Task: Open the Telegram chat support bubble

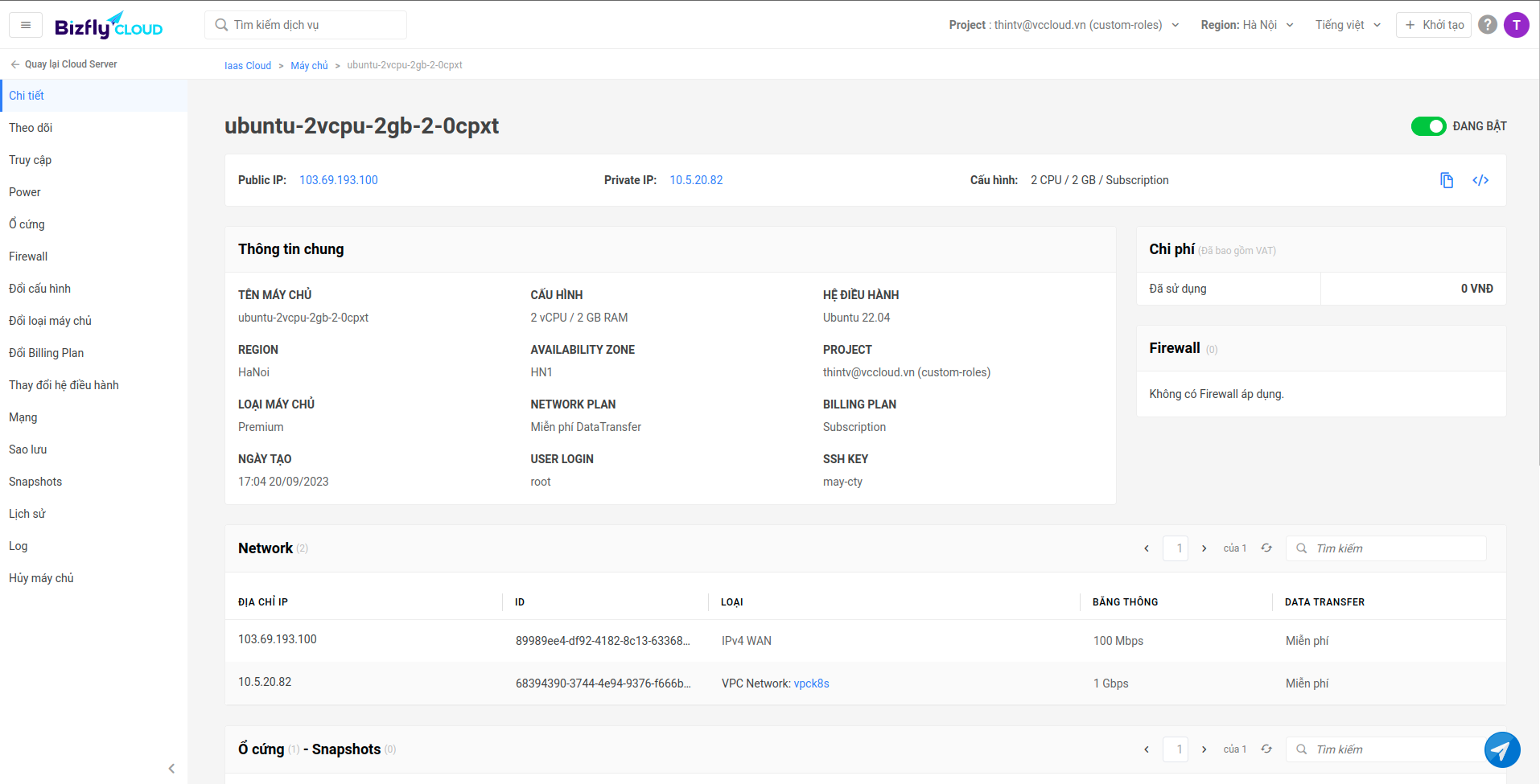Action: click(x=1501, y=749)
